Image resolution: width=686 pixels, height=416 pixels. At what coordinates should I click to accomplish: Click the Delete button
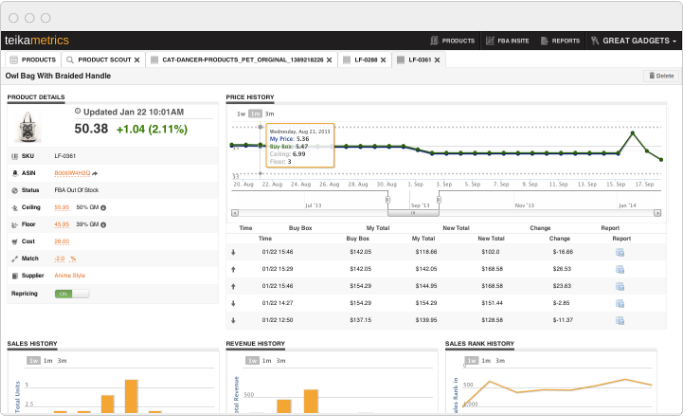click(661, 75)
